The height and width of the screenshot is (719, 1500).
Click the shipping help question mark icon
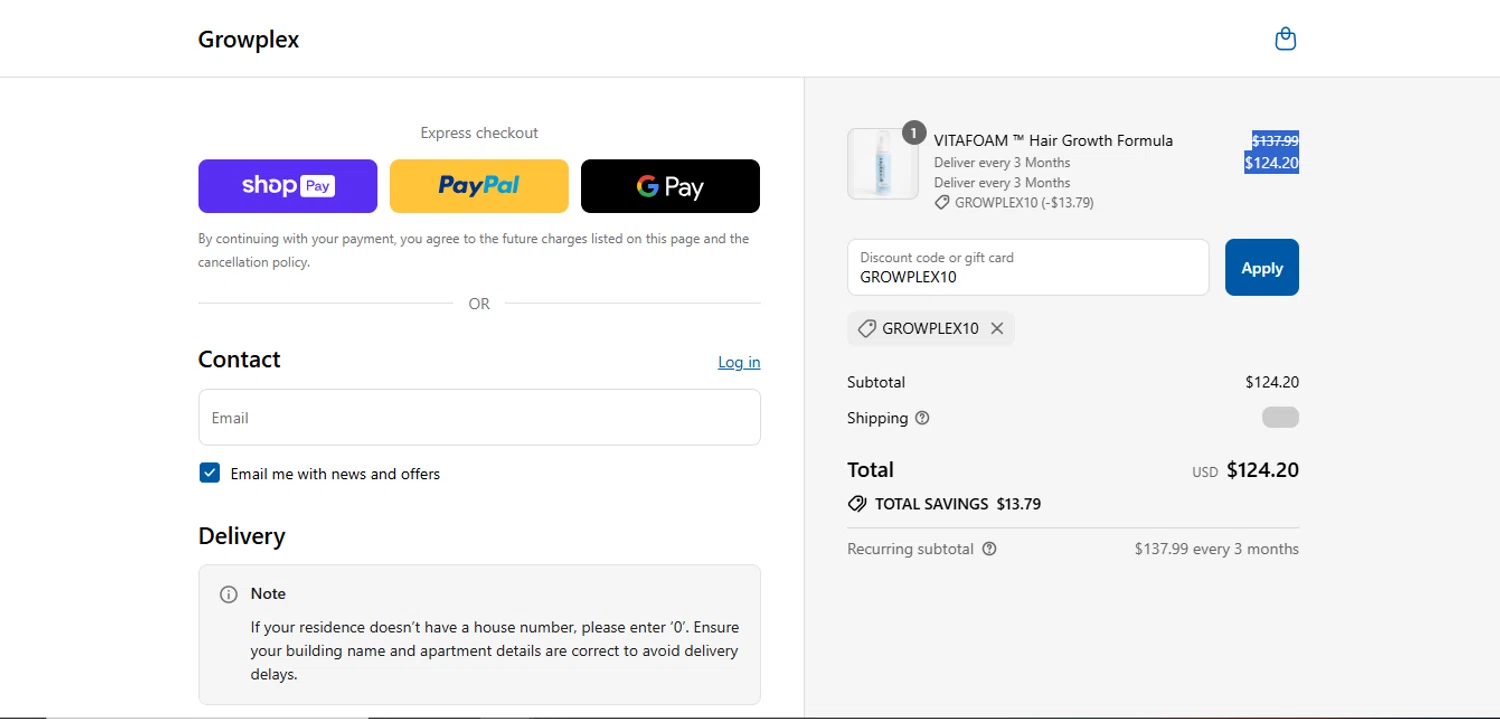922,418
